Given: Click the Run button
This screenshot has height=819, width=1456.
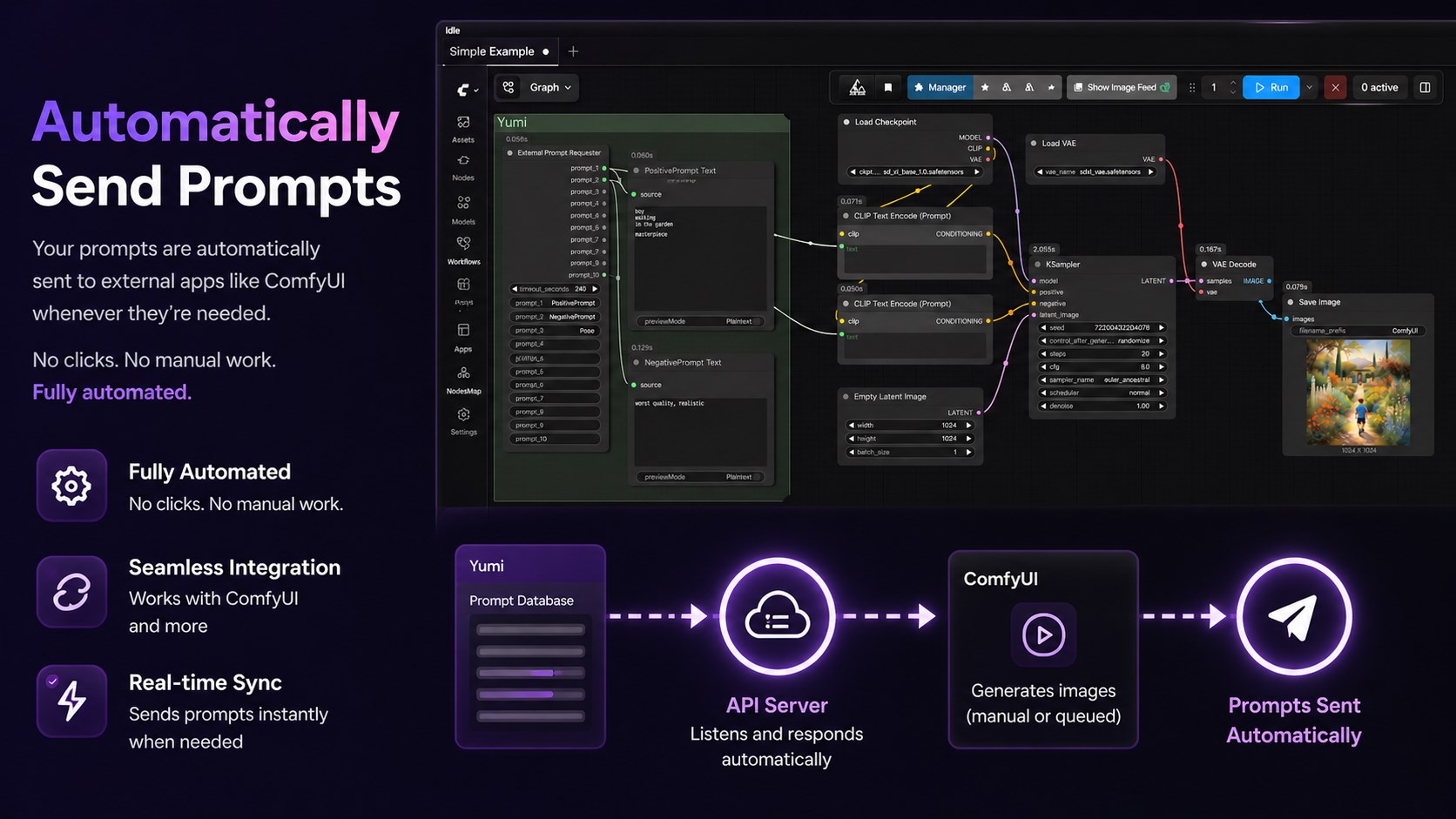Looking at the screenshot, I should (1271, 87).
